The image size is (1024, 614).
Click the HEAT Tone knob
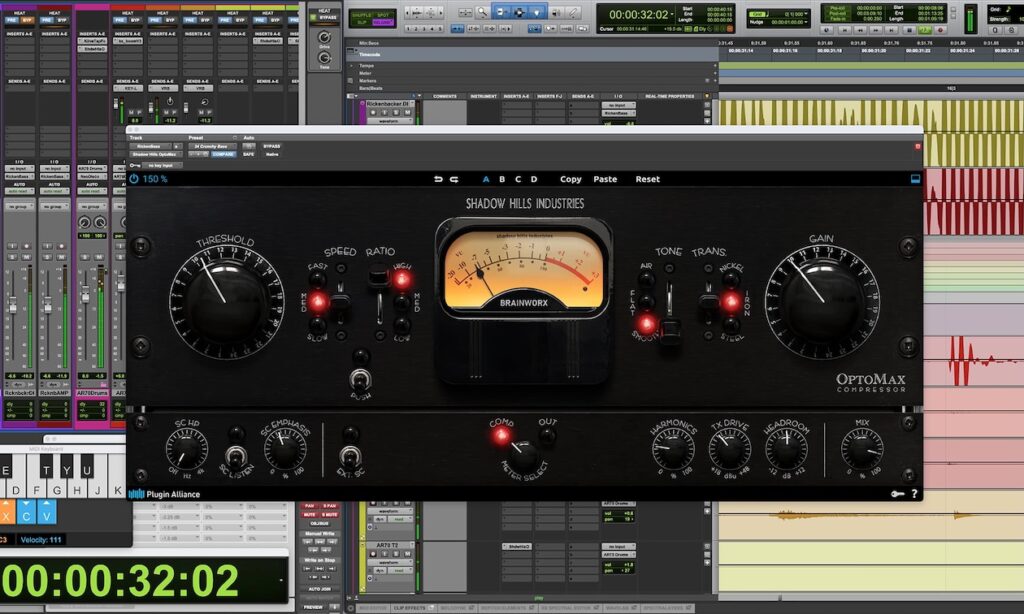[324, 58]
